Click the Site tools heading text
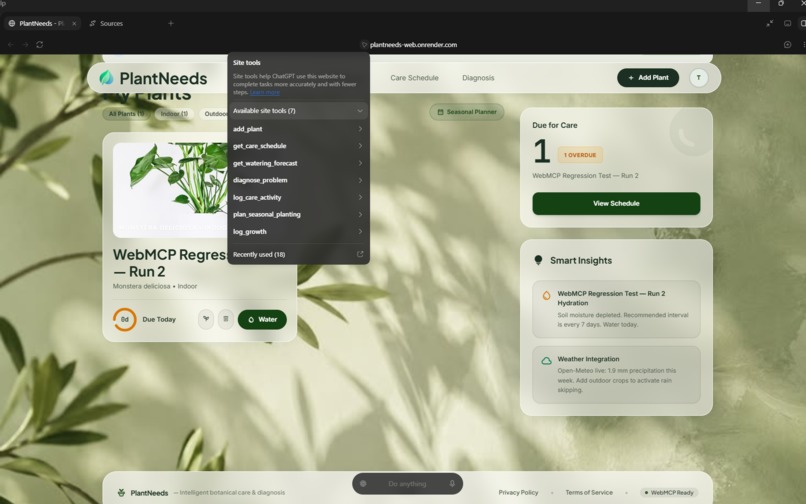Screen dimensions: 806x504 click(247, 62)
